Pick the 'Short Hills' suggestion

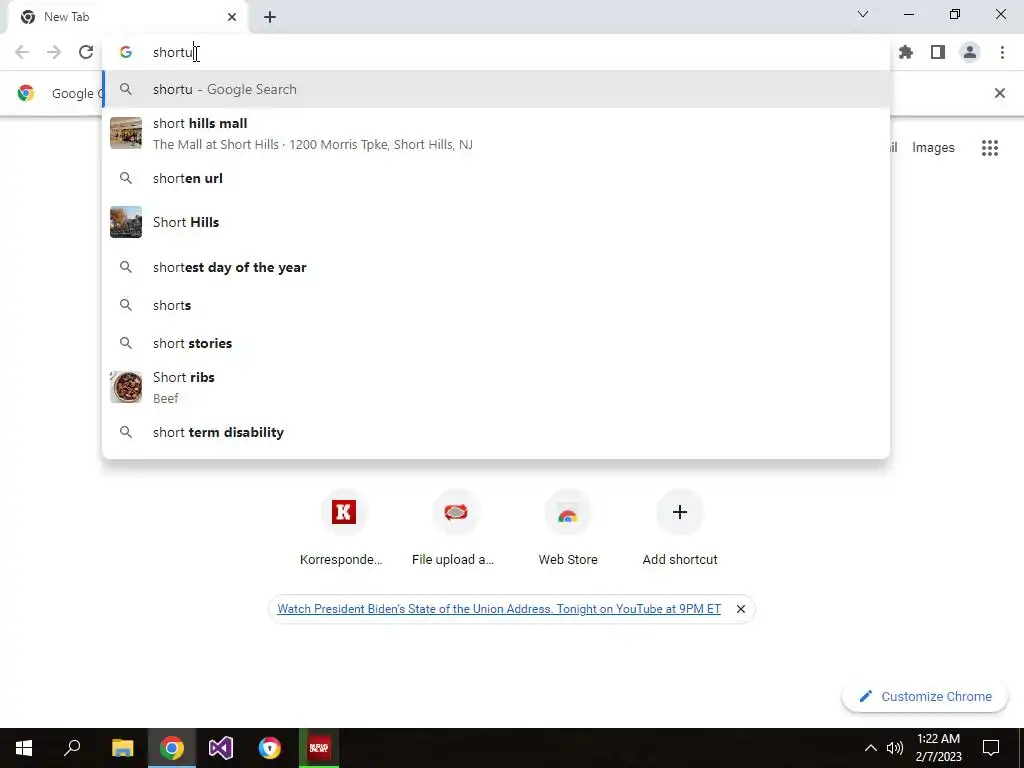click(496, 222)
